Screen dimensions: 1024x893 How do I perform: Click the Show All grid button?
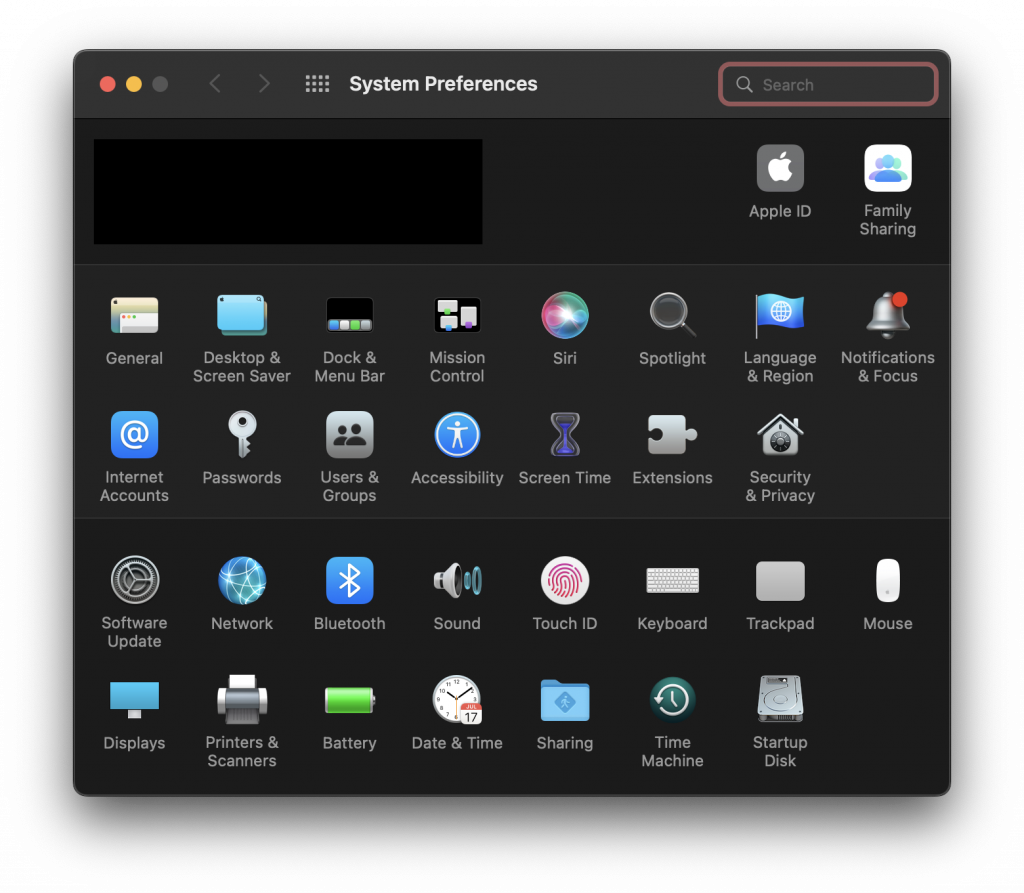coord(317,84)
